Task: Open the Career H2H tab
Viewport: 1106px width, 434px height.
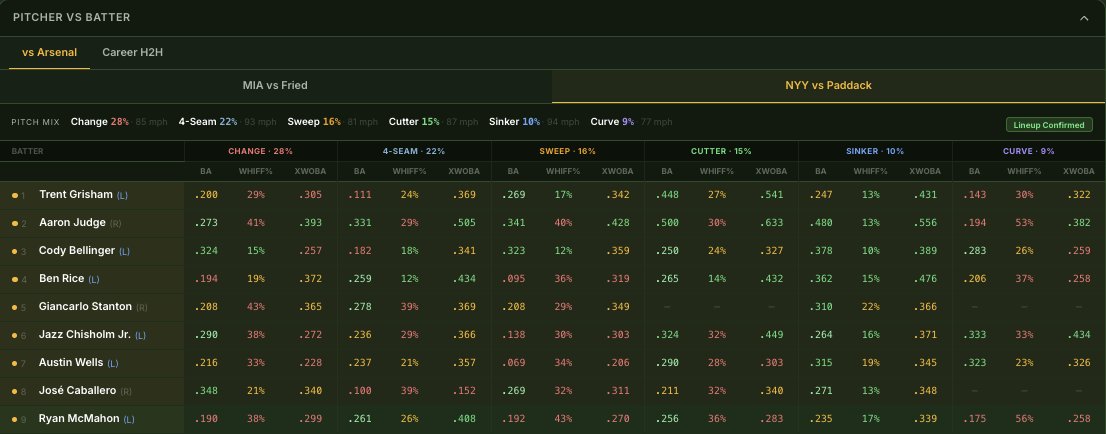Action: tap(133, 52)
